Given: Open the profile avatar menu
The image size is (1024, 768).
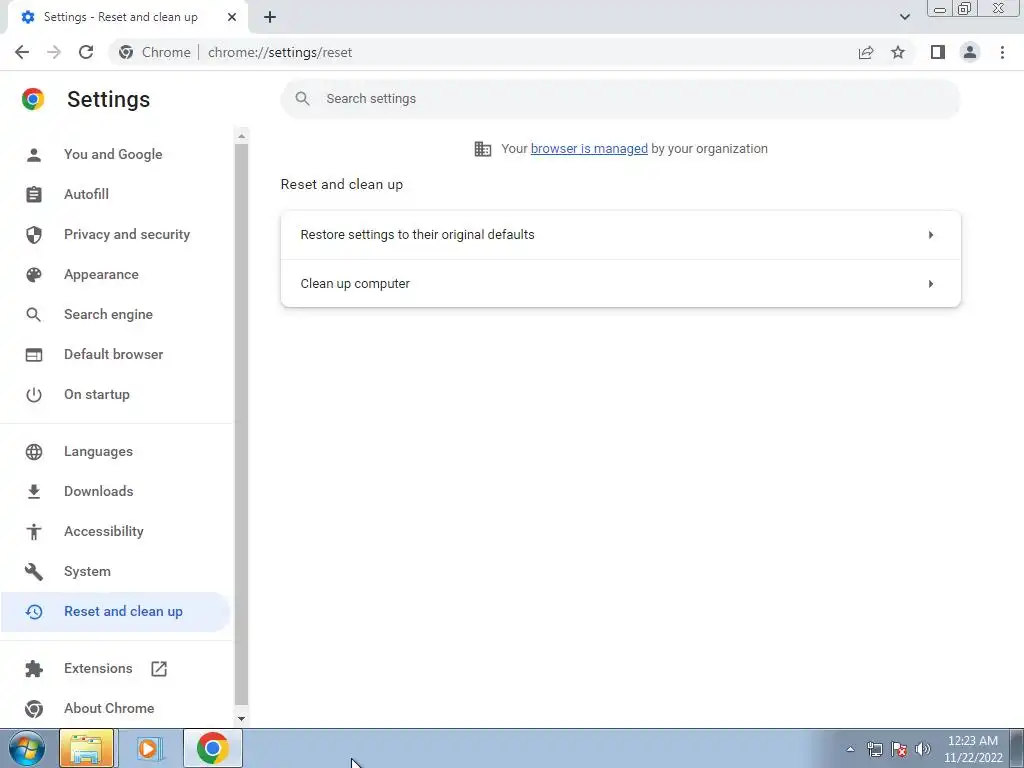Looking at the screenshot, I should [970, 52].
